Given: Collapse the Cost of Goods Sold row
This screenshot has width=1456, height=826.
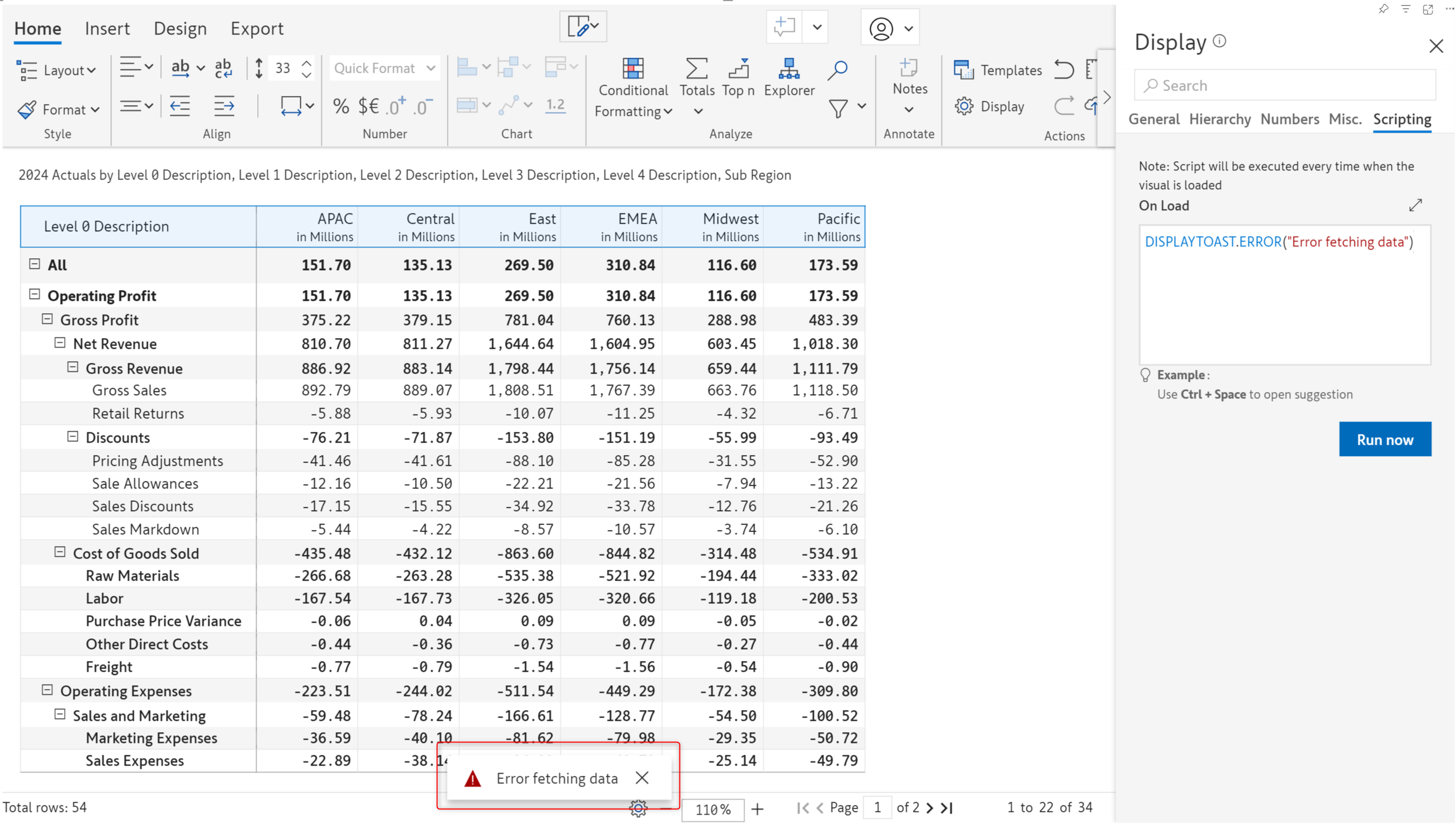Looking at the screenshot, I should click(60, 552).
